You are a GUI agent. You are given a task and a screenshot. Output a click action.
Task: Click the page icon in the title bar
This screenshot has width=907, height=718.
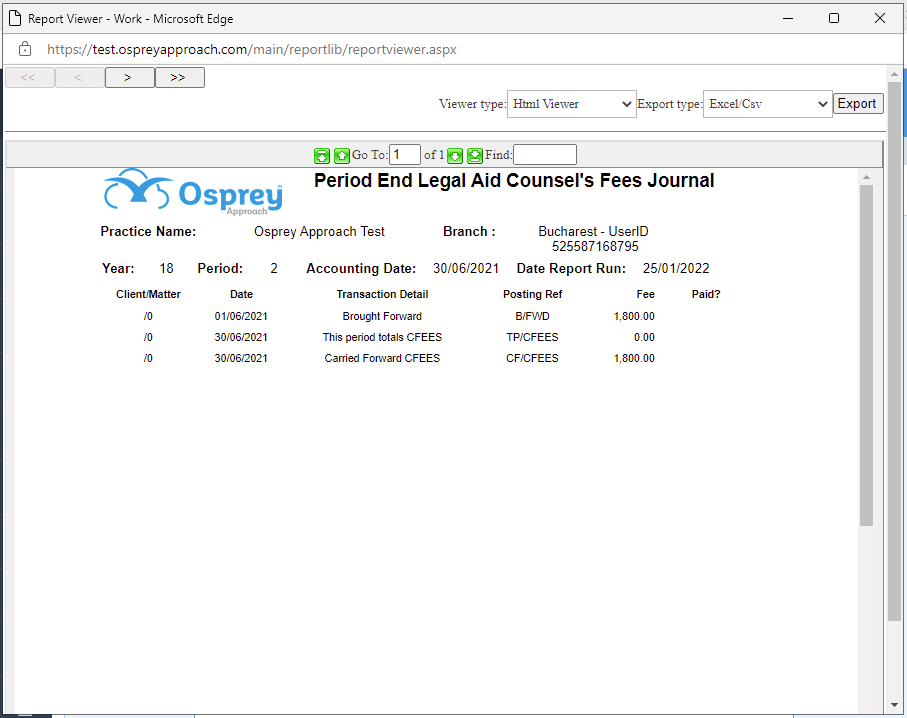[x=15, y=19]
